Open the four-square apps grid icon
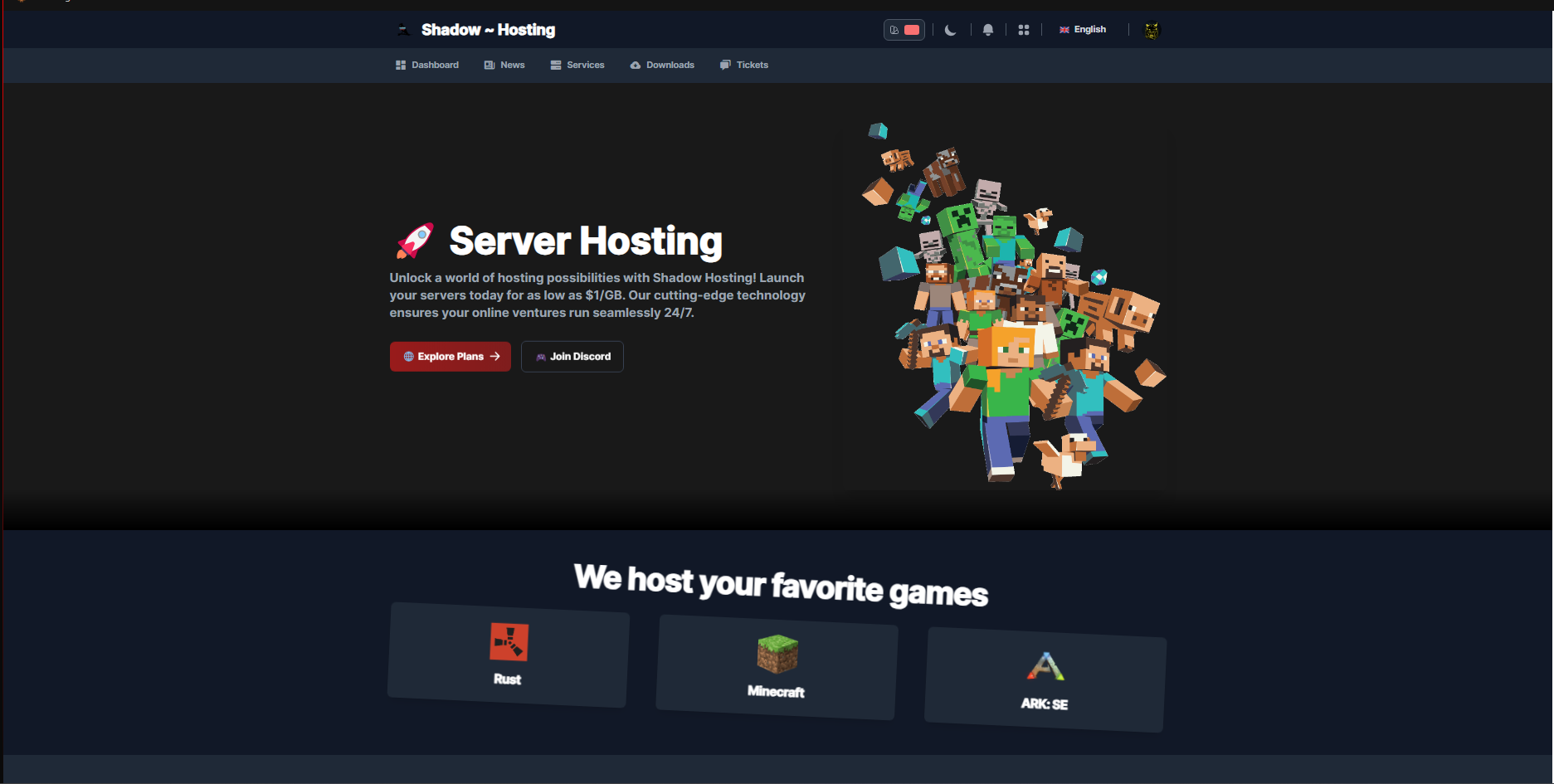This screenshot has width=1554, height=784. click(x=1024, y=30)
